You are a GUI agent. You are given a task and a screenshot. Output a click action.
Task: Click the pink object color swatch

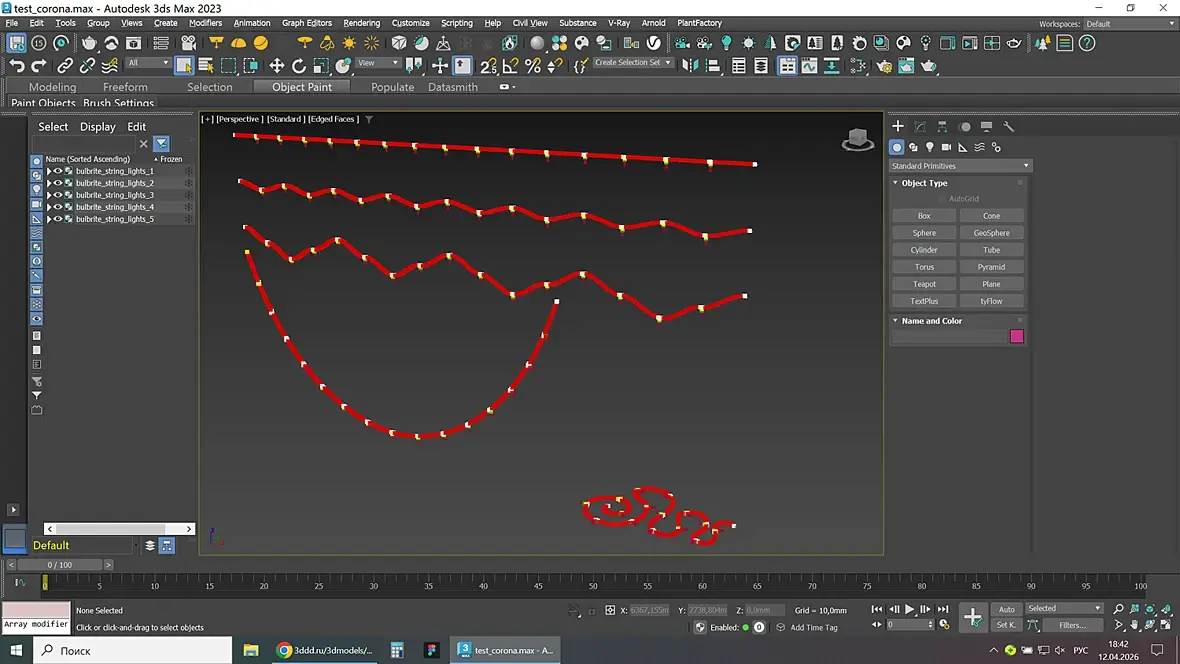(x=1017, y=337)
